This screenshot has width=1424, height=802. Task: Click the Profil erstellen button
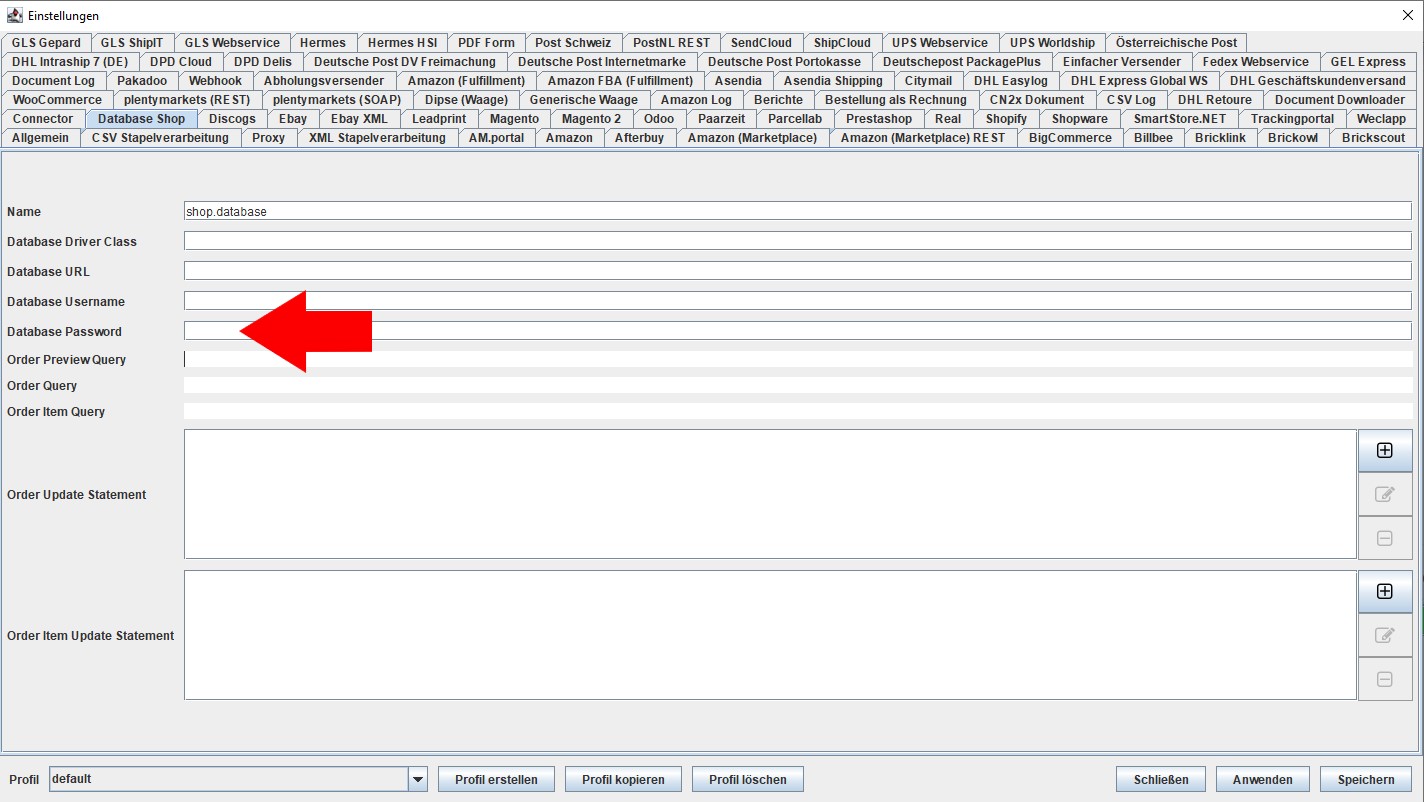pyautogui.click(x=496, y=779)
